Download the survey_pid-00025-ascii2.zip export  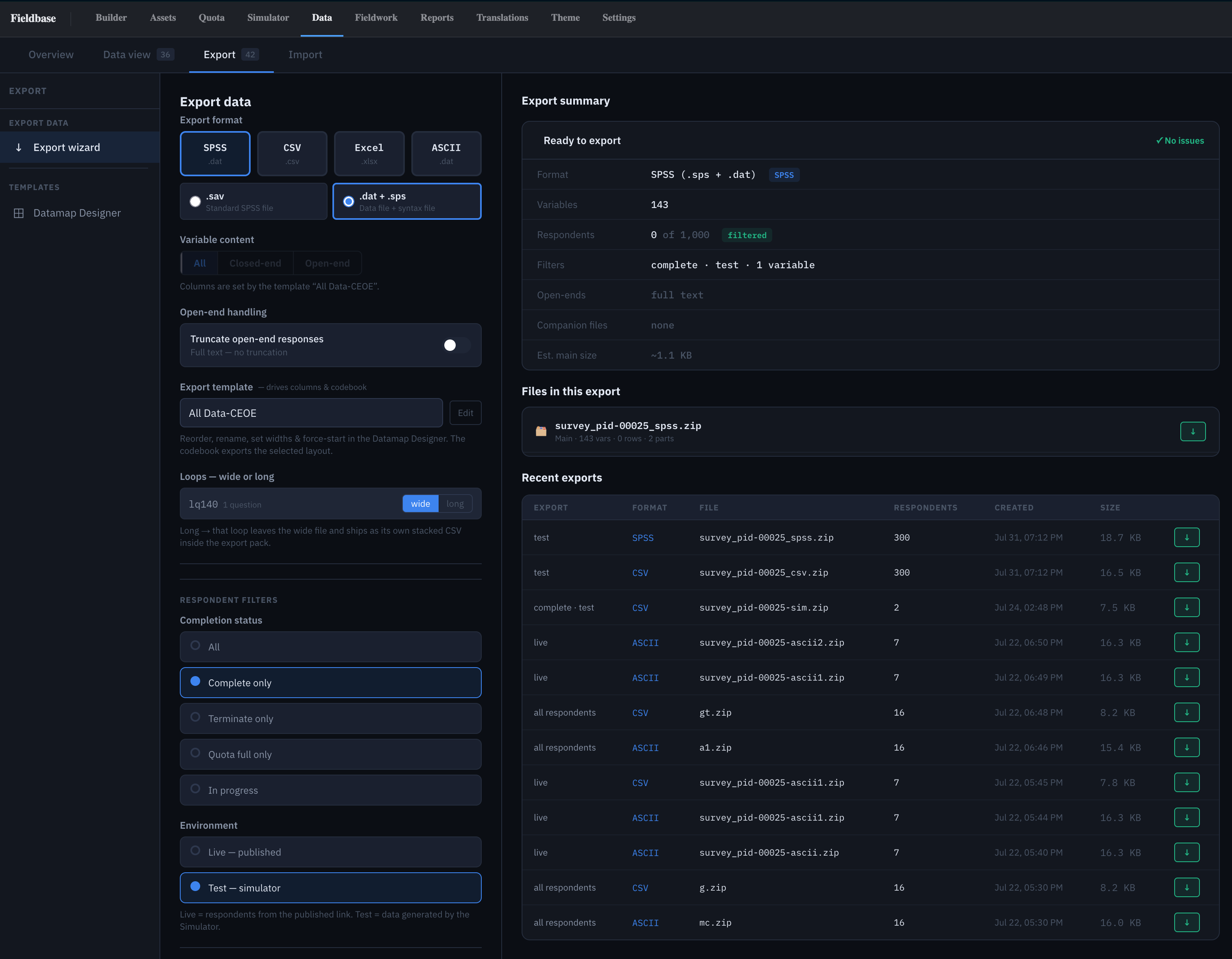coord(1186,642)
